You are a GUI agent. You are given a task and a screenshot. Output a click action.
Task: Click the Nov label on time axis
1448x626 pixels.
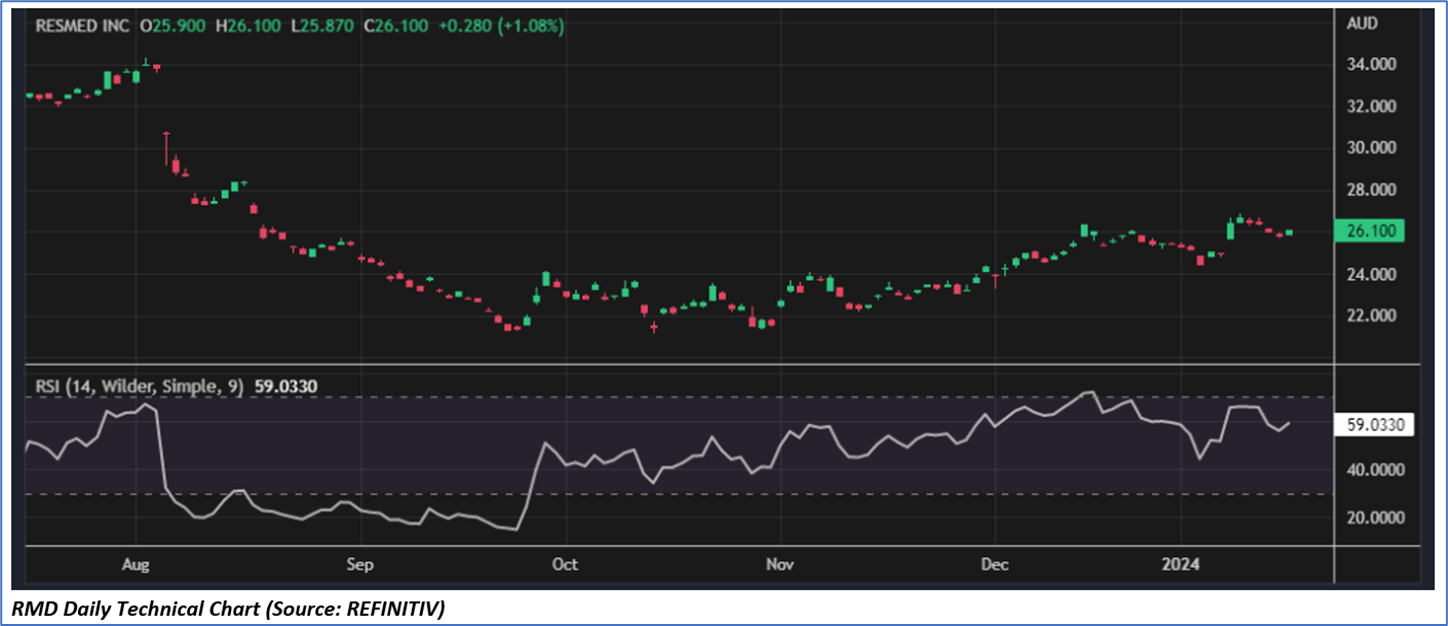coord(780,564)
